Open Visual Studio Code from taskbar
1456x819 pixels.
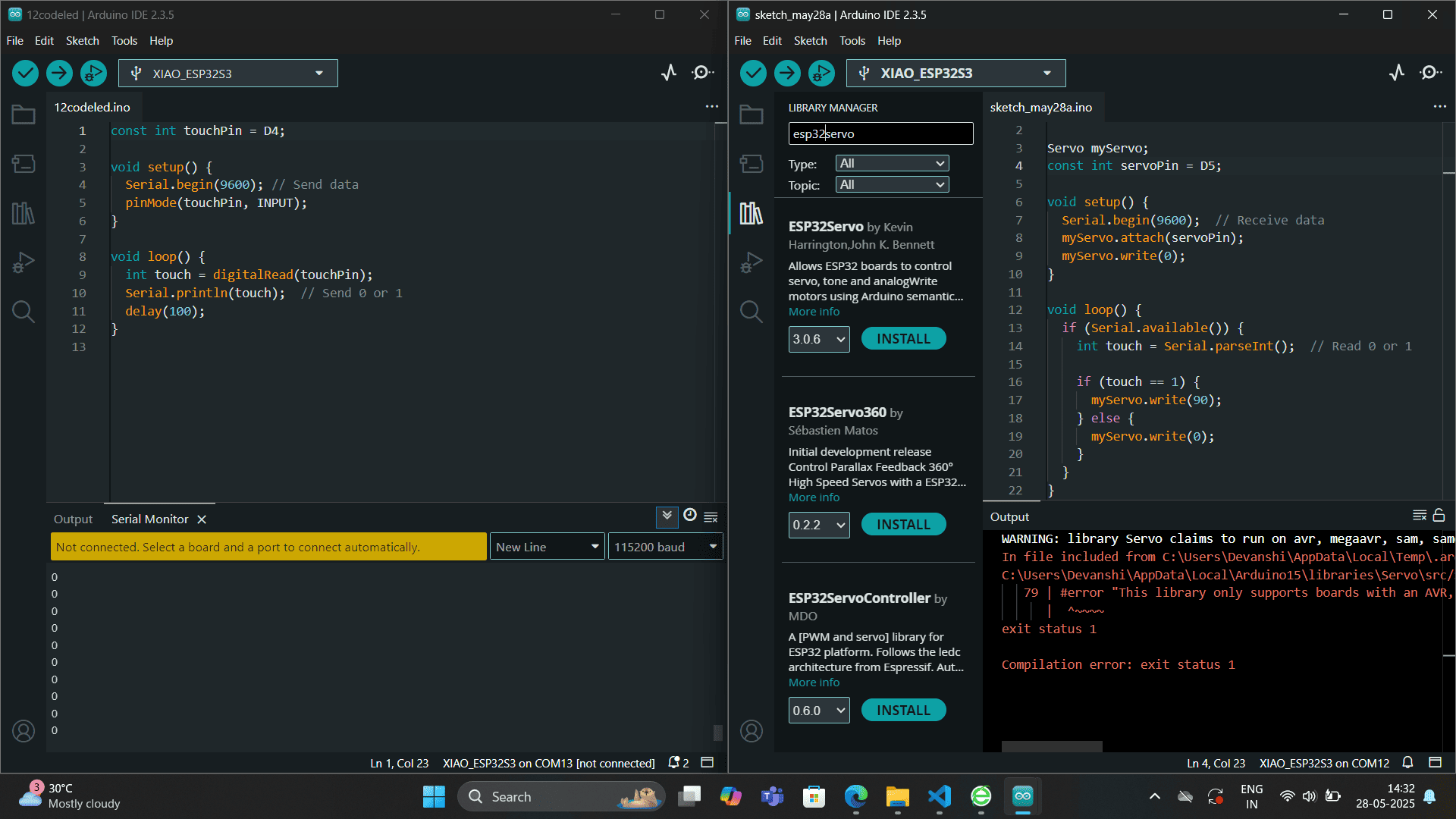tap(939, 796)
